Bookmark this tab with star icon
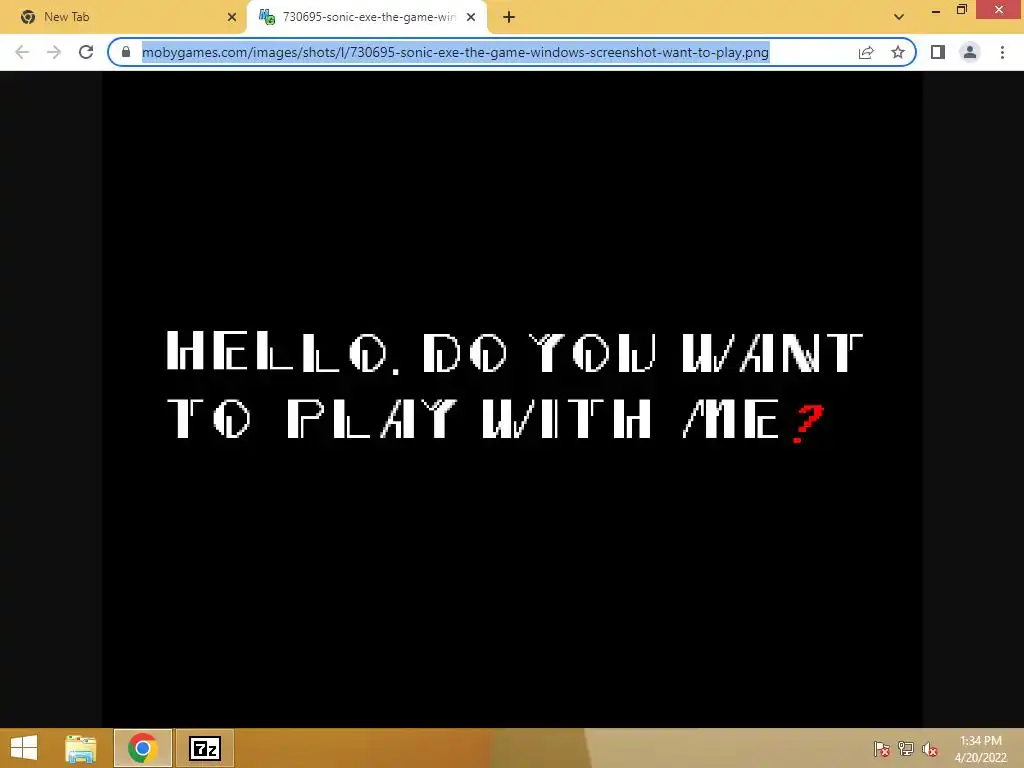This screenshot has width=1024, height=768. 898,52
